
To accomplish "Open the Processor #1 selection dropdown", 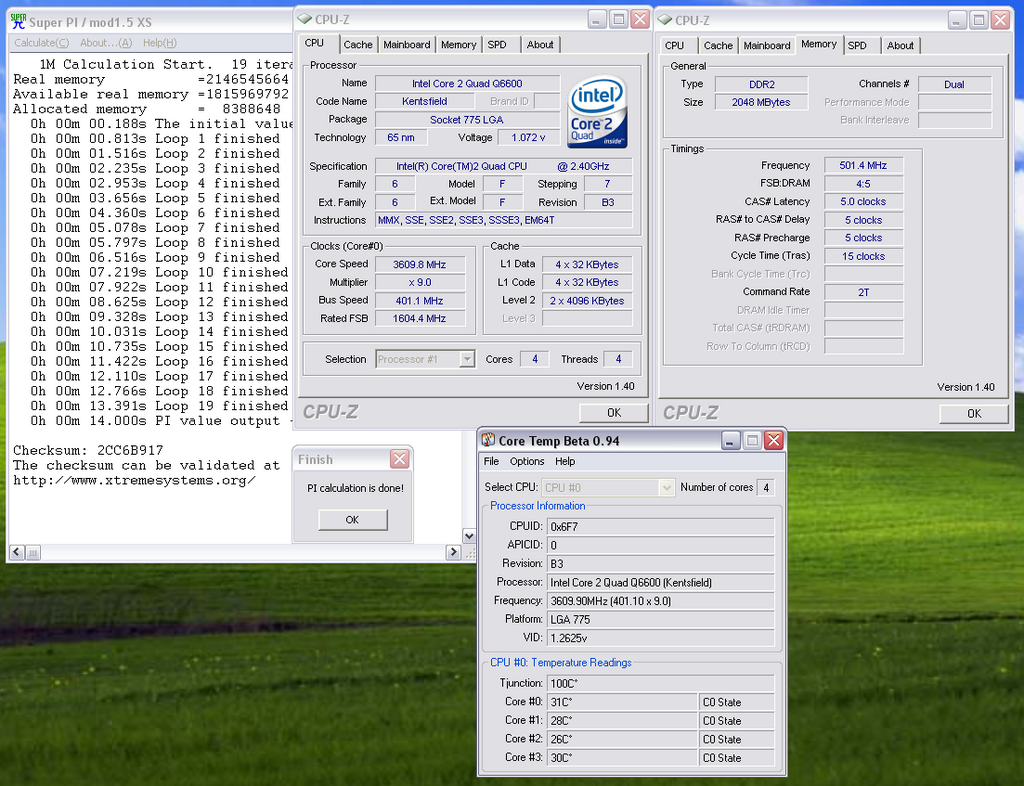I will tap(467, 359).
